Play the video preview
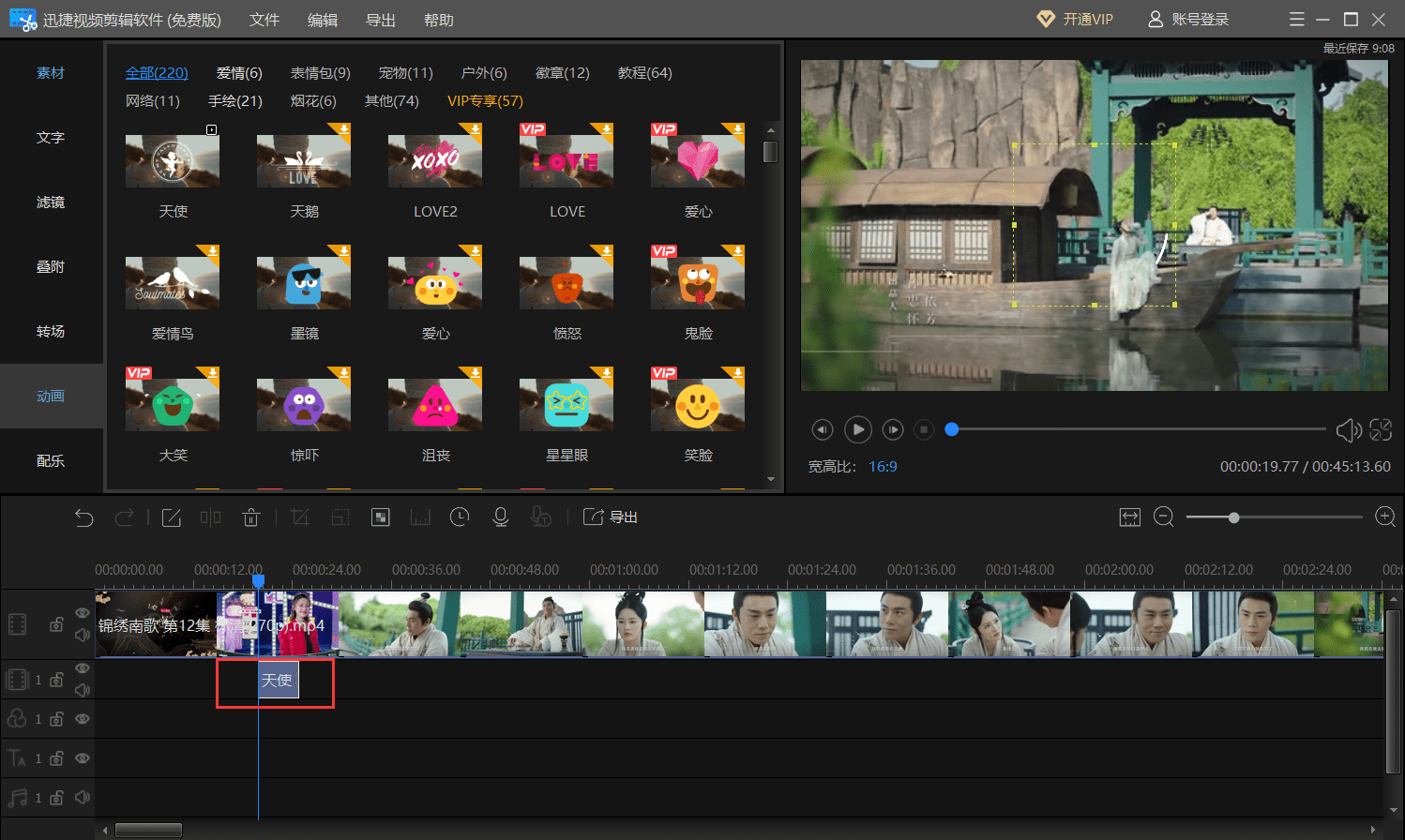The width and height of the screenshot is (1405, 840). pos(858,429)
